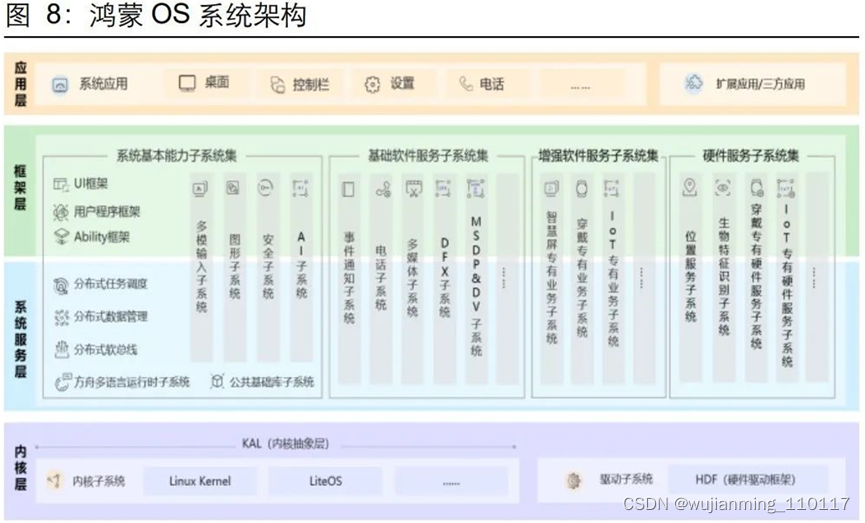Click the icon above IoT专有业务子系统

pos(611,189)
